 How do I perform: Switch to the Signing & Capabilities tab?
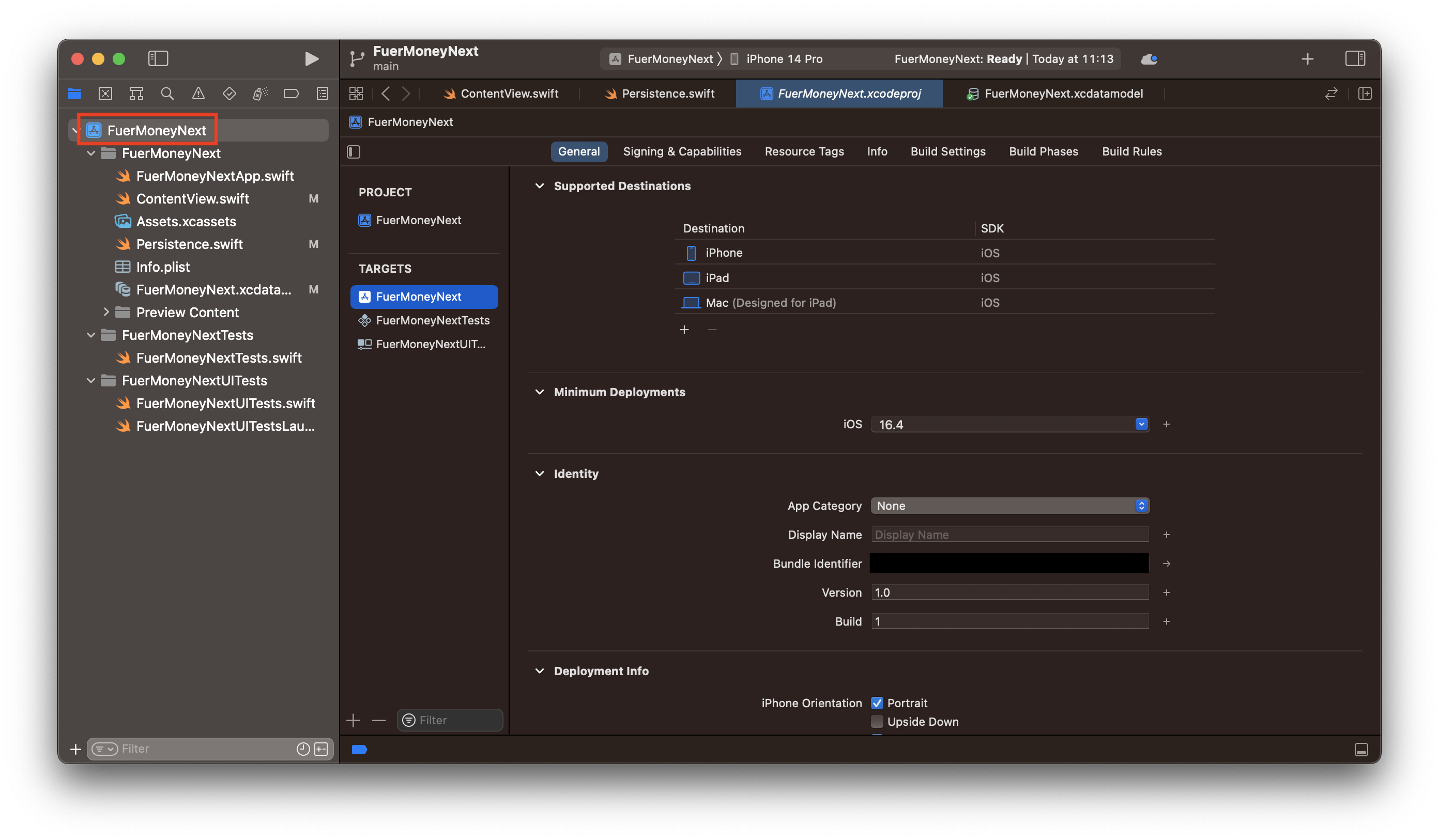[x=682, y=151]
